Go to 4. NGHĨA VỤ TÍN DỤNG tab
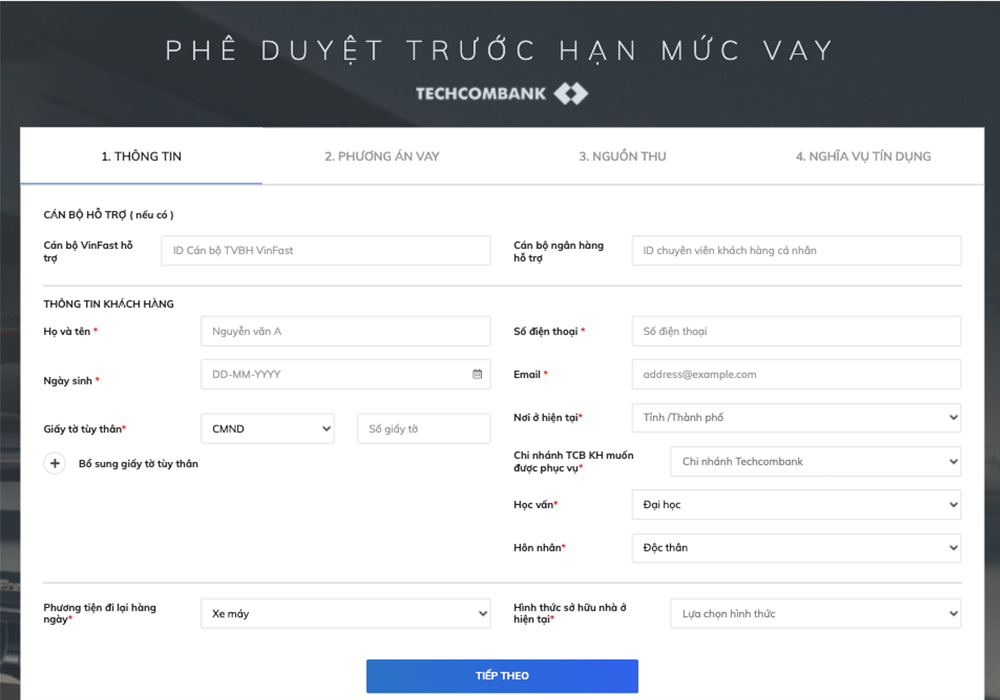This screenshot has width=1000, height=700. click(863, 156)
